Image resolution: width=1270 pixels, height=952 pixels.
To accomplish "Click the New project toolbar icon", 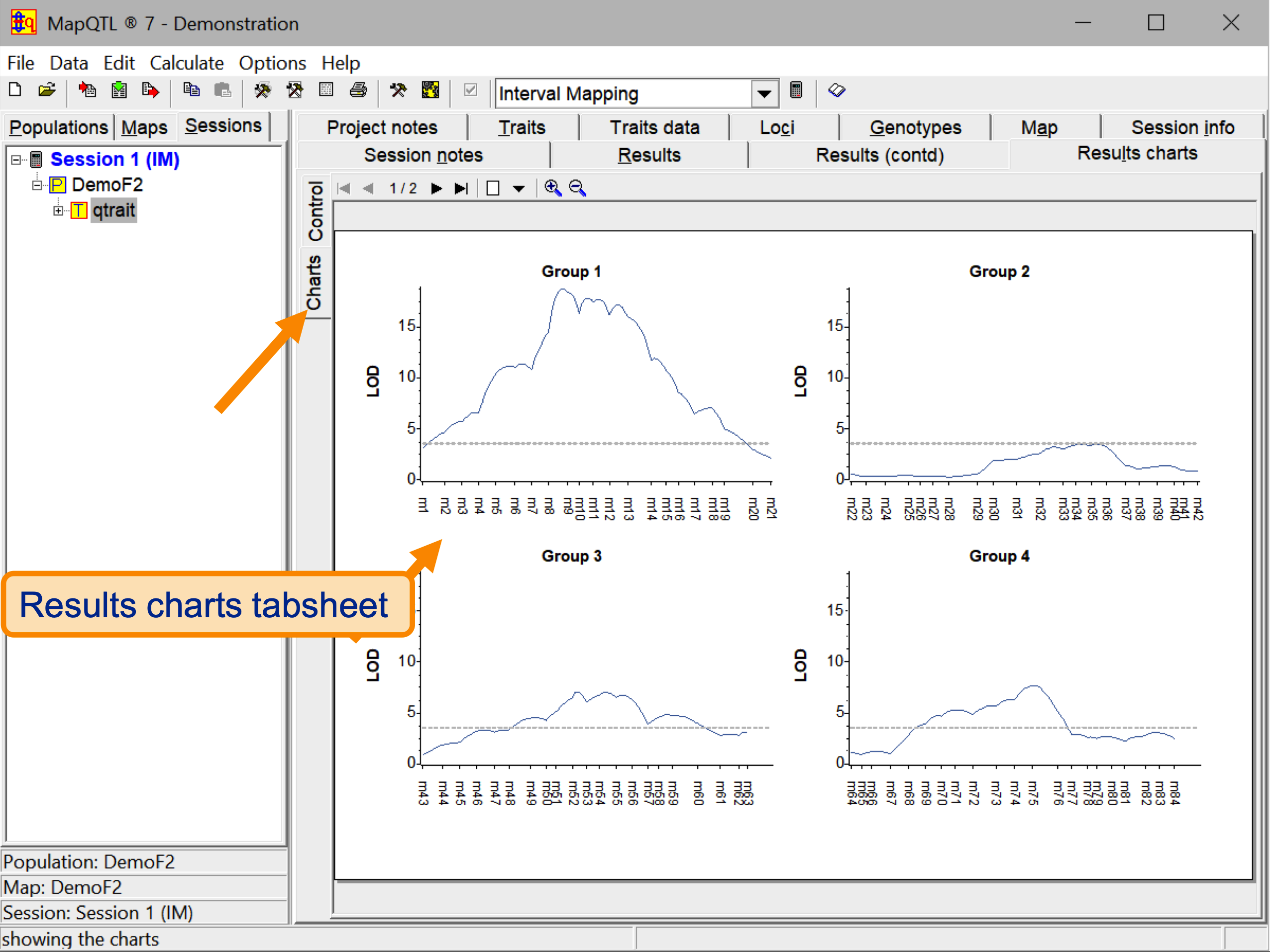I will pos(15,91).
